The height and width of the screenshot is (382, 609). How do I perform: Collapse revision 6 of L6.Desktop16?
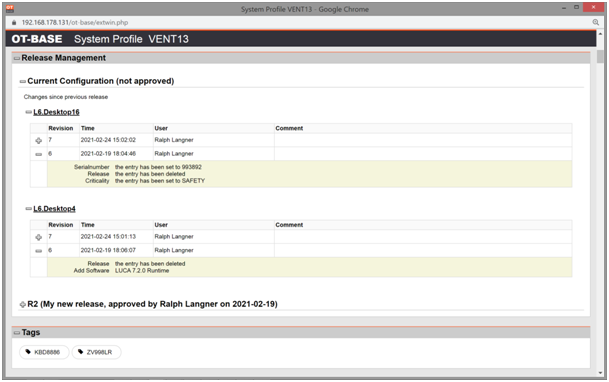pos(38,154)
